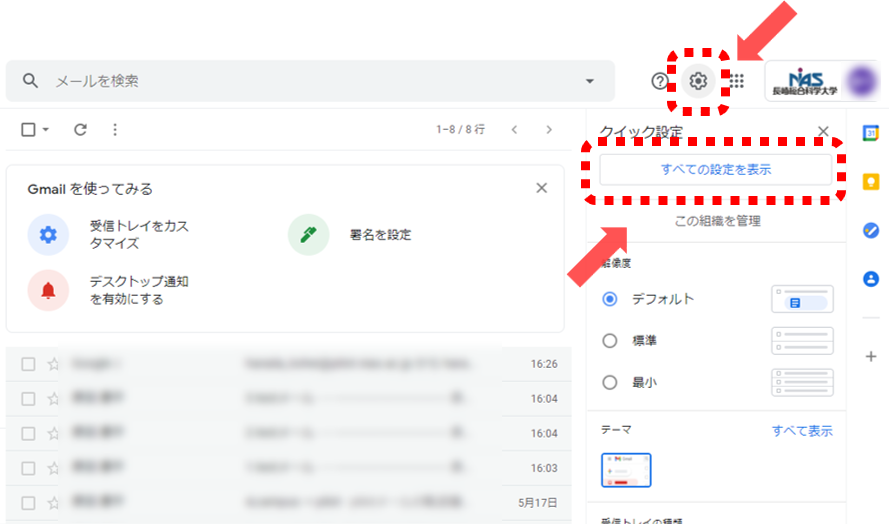Image resolution: width=889 pixels, height=524 pixels.
Task: Star the first 16:04 email
Action: [x=53, y=399]
